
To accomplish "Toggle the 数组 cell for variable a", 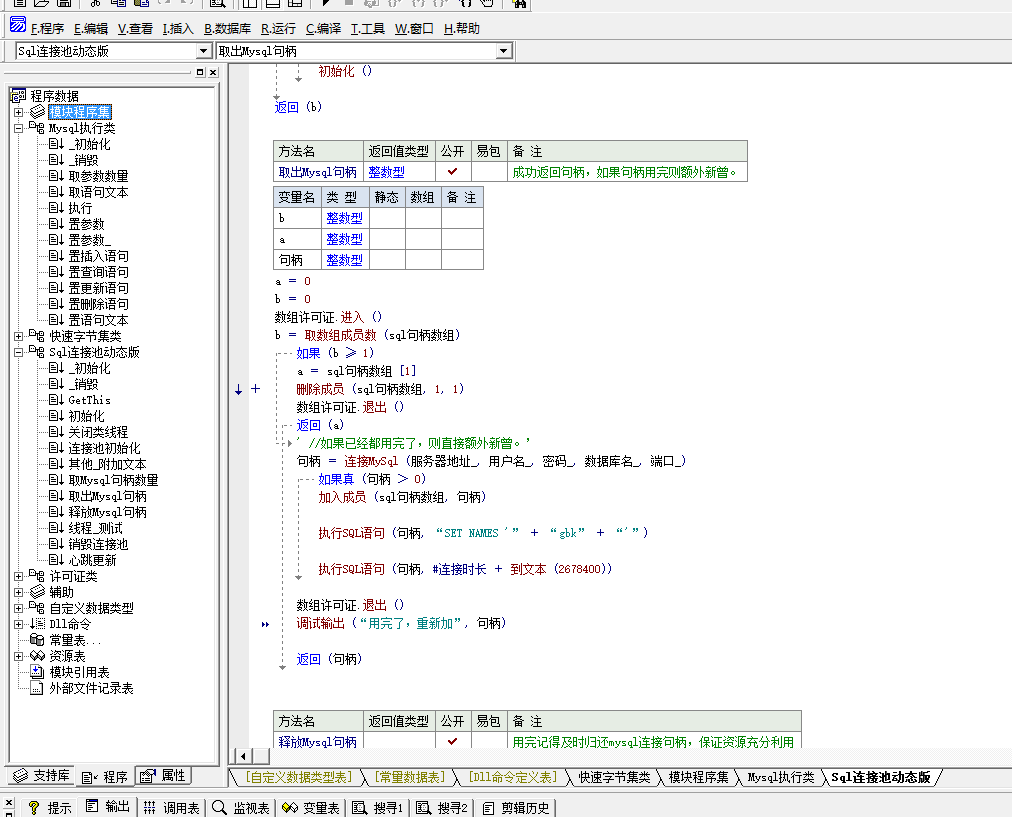I will click(423, 239).
